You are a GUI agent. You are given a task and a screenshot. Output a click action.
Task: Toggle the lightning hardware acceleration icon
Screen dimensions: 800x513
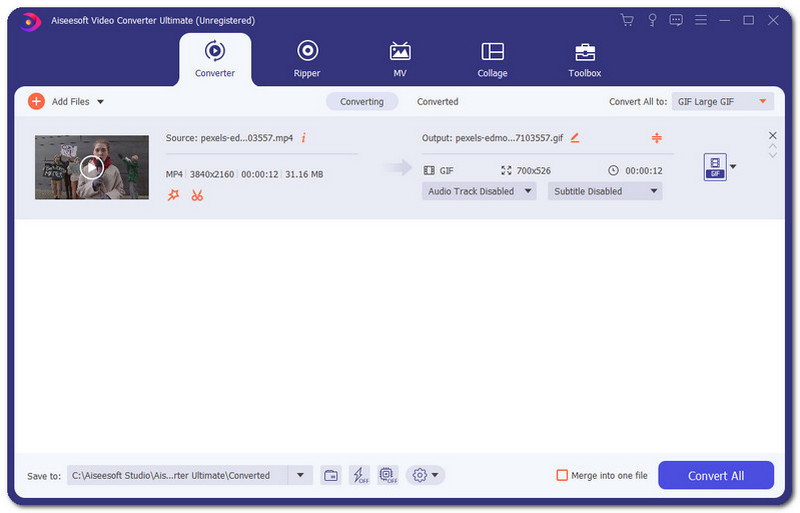pos(359,475)
